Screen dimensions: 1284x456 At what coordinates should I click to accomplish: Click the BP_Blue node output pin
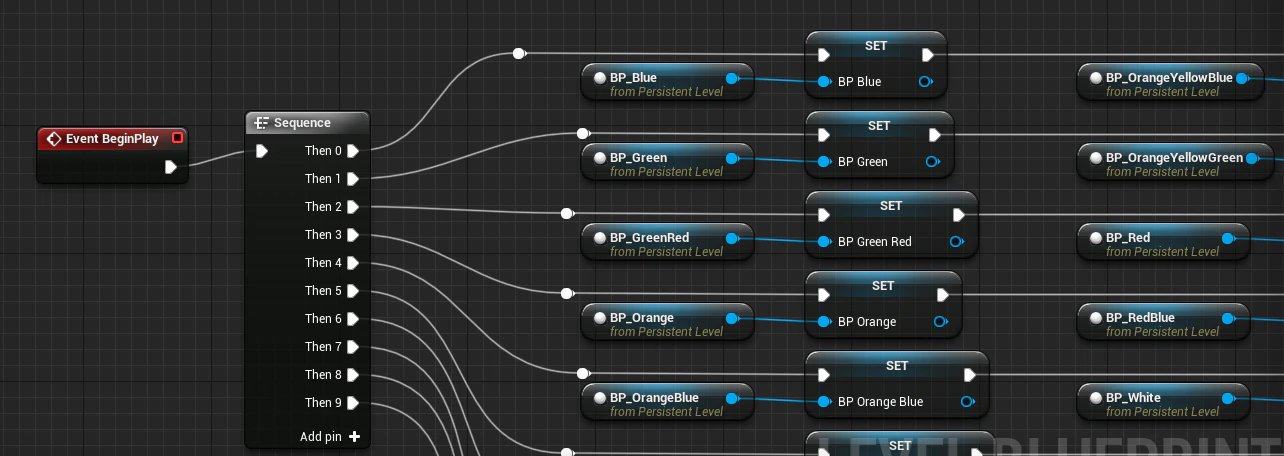[732, 78]
